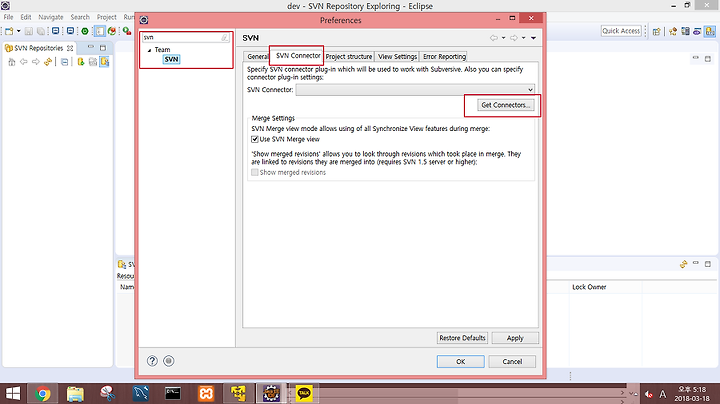Open the Project menu

tap(107, 17)
